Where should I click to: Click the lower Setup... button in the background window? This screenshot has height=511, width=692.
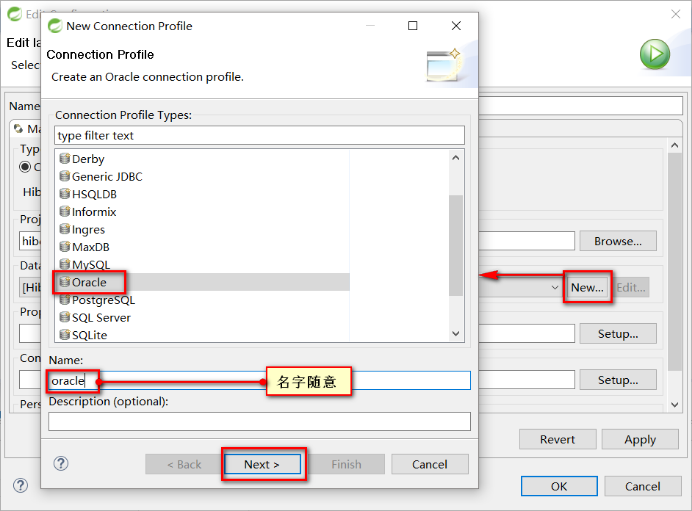click(618, 380)
